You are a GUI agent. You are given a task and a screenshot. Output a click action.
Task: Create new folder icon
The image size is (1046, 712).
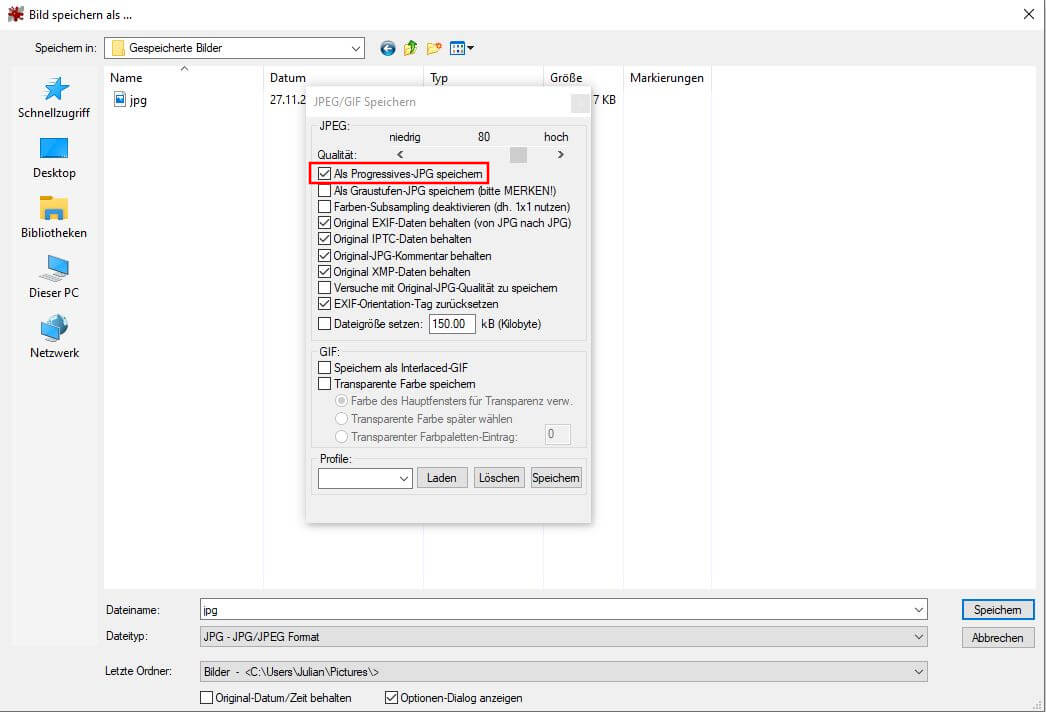coord(434,48)
